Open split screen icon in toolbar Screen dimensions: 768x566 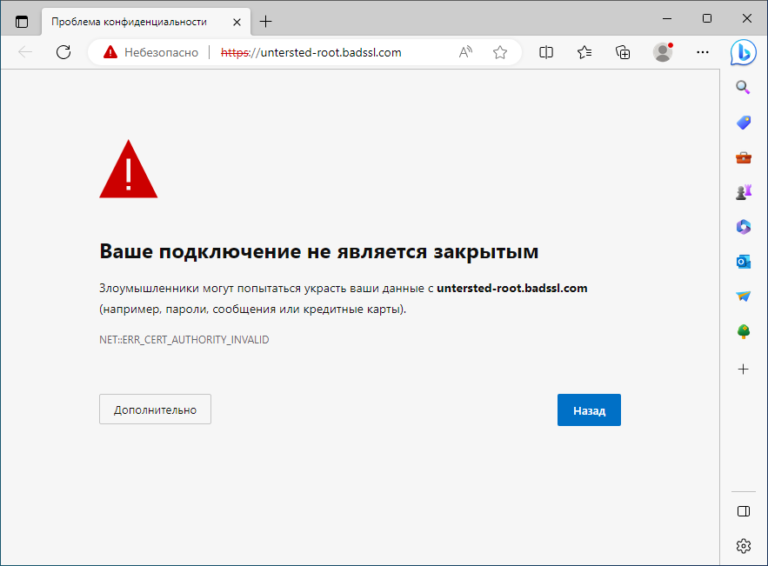coord(546,52)
